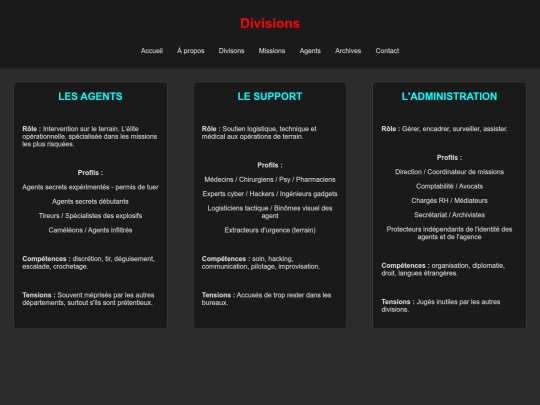
Task: Click Compétences 'organisation, diplomatie, droit' text
Action: (443, 270)
